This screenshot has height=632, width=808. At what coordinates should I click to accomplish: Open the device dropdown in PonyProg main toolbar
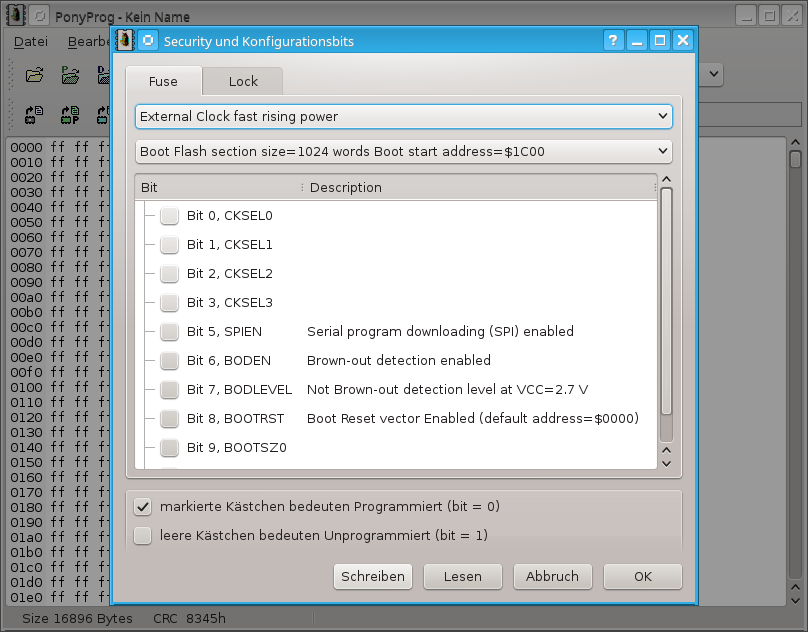713,74
